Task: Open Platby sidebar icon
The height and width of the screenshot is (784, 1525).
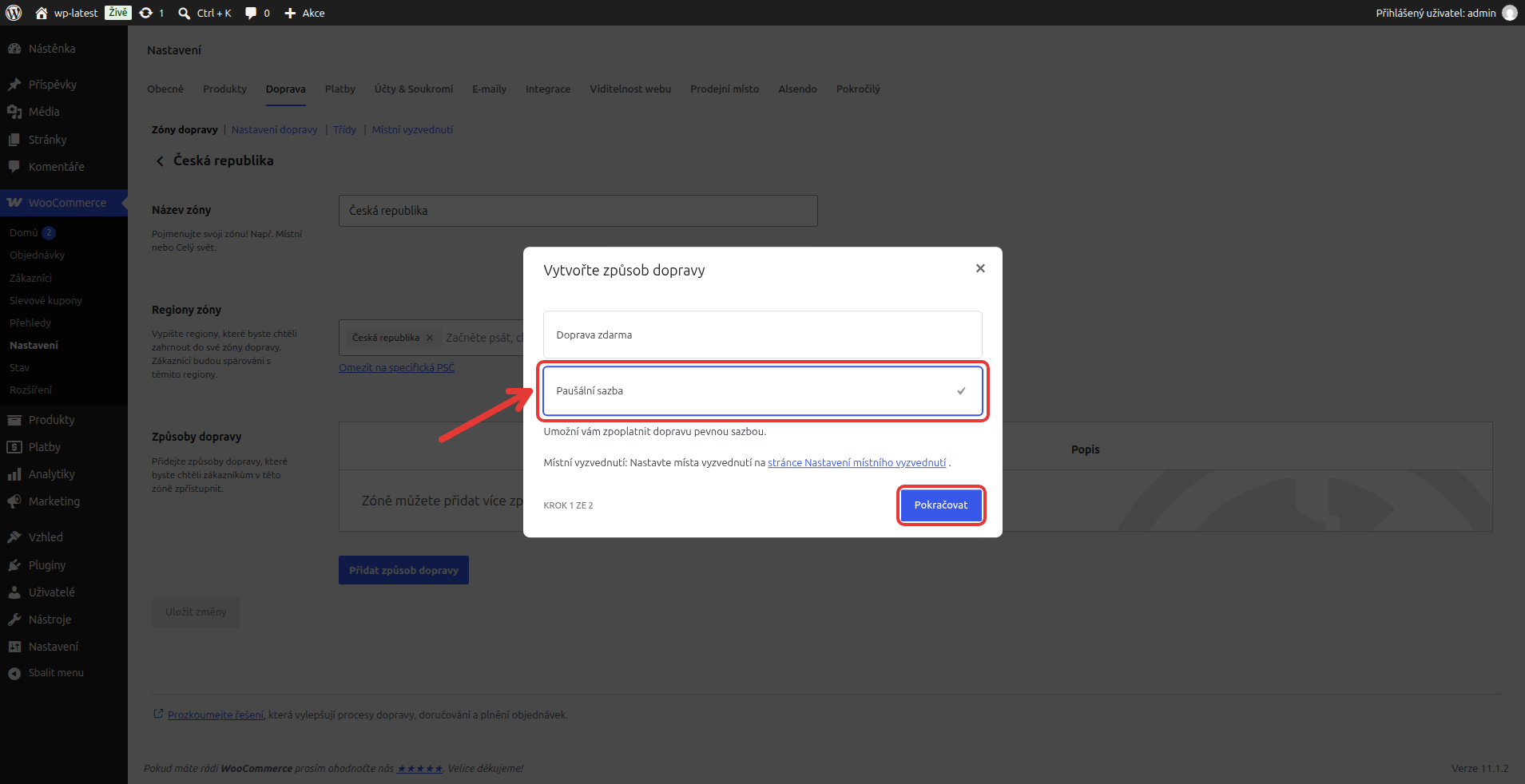Action: (x=14, y=447)
